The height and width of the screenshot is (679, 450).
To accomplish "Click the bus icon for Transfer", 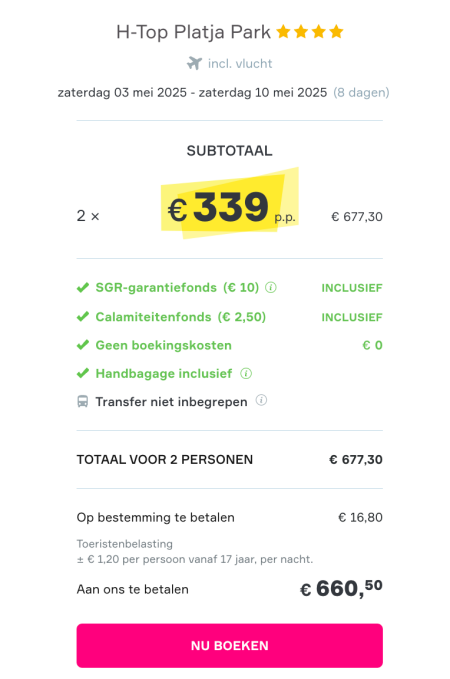I will [83, 402].
